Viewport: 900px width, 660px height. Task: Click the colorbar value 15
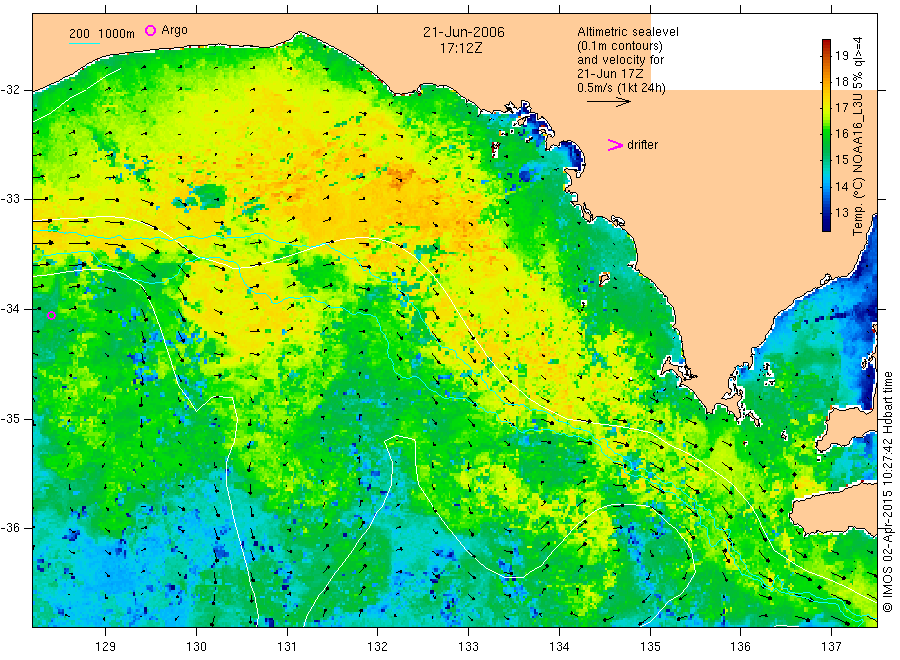click(x=842, y=160)
